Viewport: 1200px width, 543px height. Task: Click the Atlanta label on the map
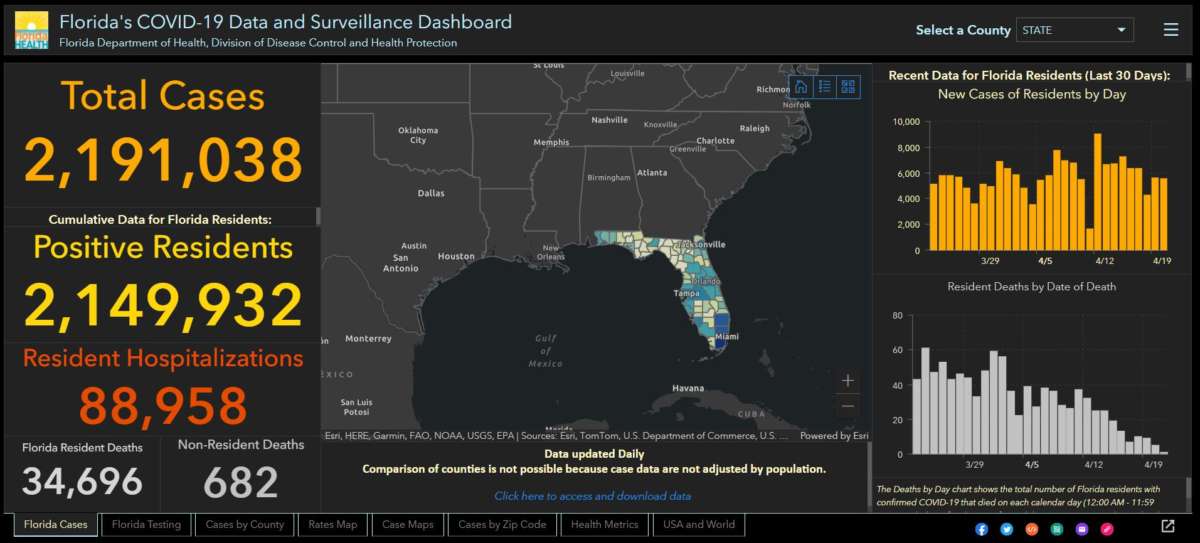652,173
